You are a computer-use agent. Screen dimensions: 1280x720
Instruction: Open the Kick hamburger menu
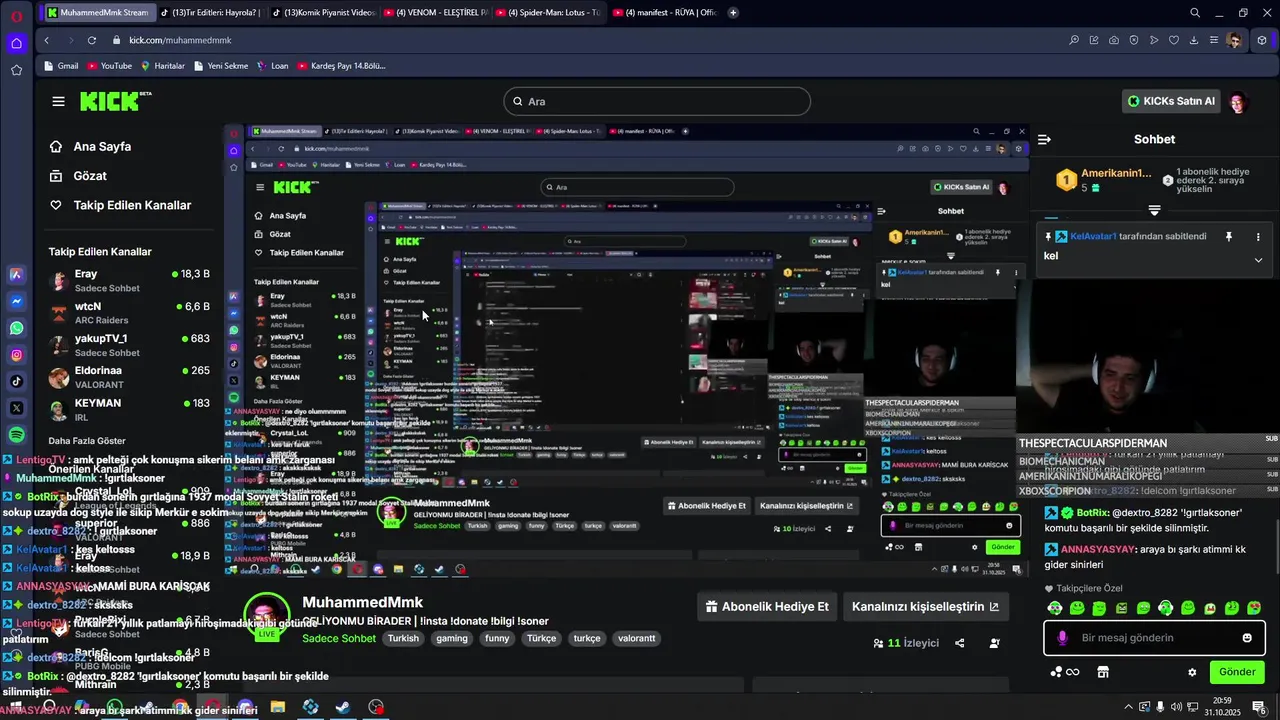pyautogui.click(x=59, y=101)
